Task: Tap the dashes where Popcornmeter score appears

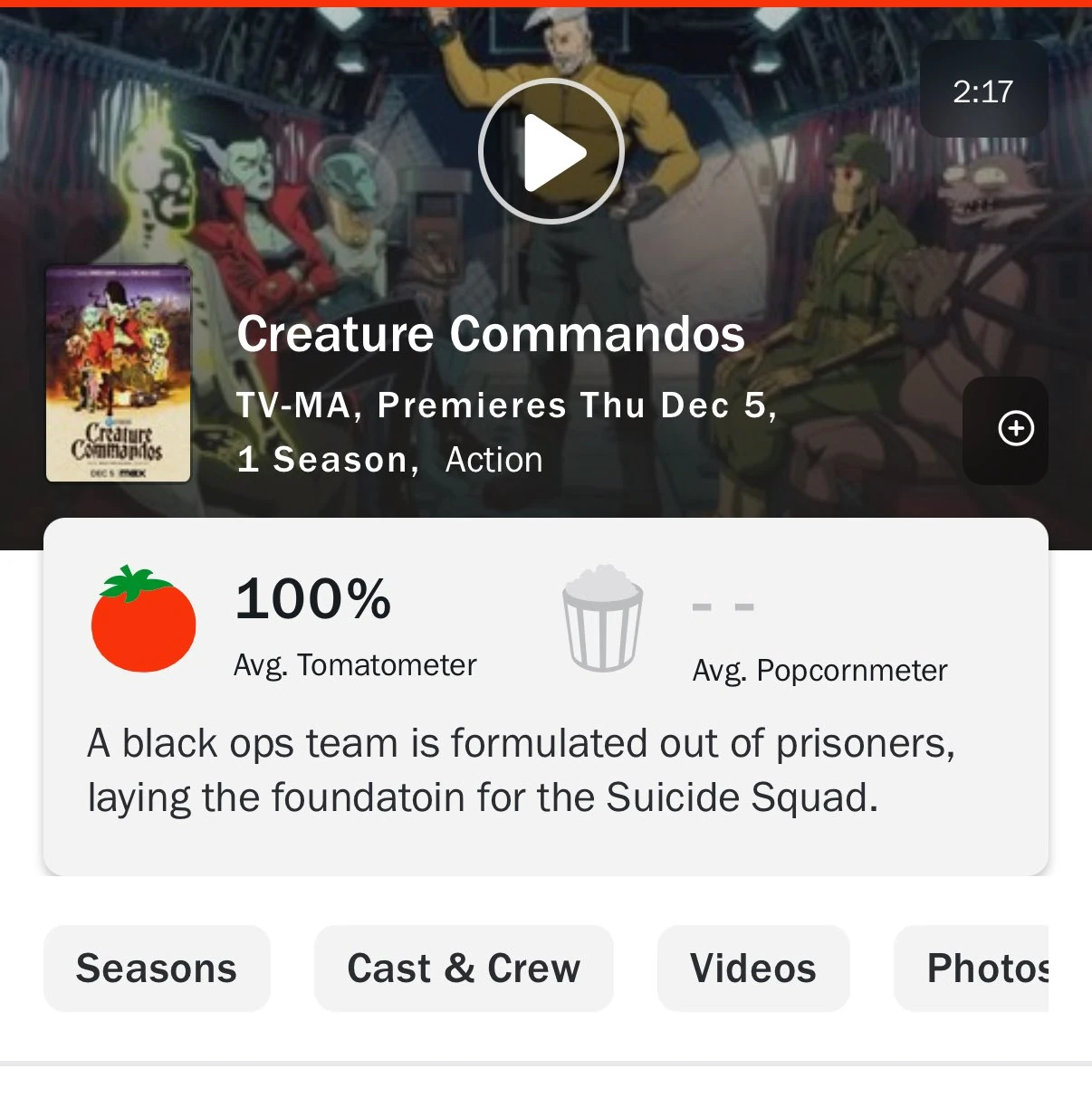Action: coord(723,607)
